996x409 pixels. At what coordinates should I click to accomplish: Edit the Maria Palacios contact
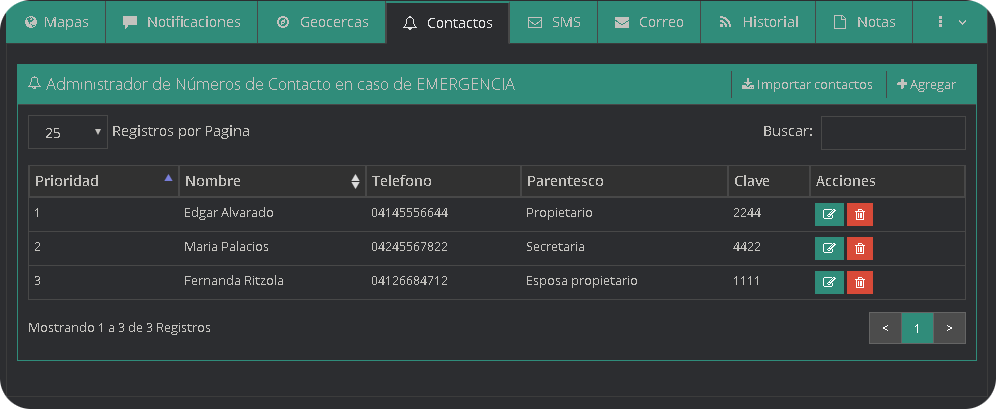[829, 248]
